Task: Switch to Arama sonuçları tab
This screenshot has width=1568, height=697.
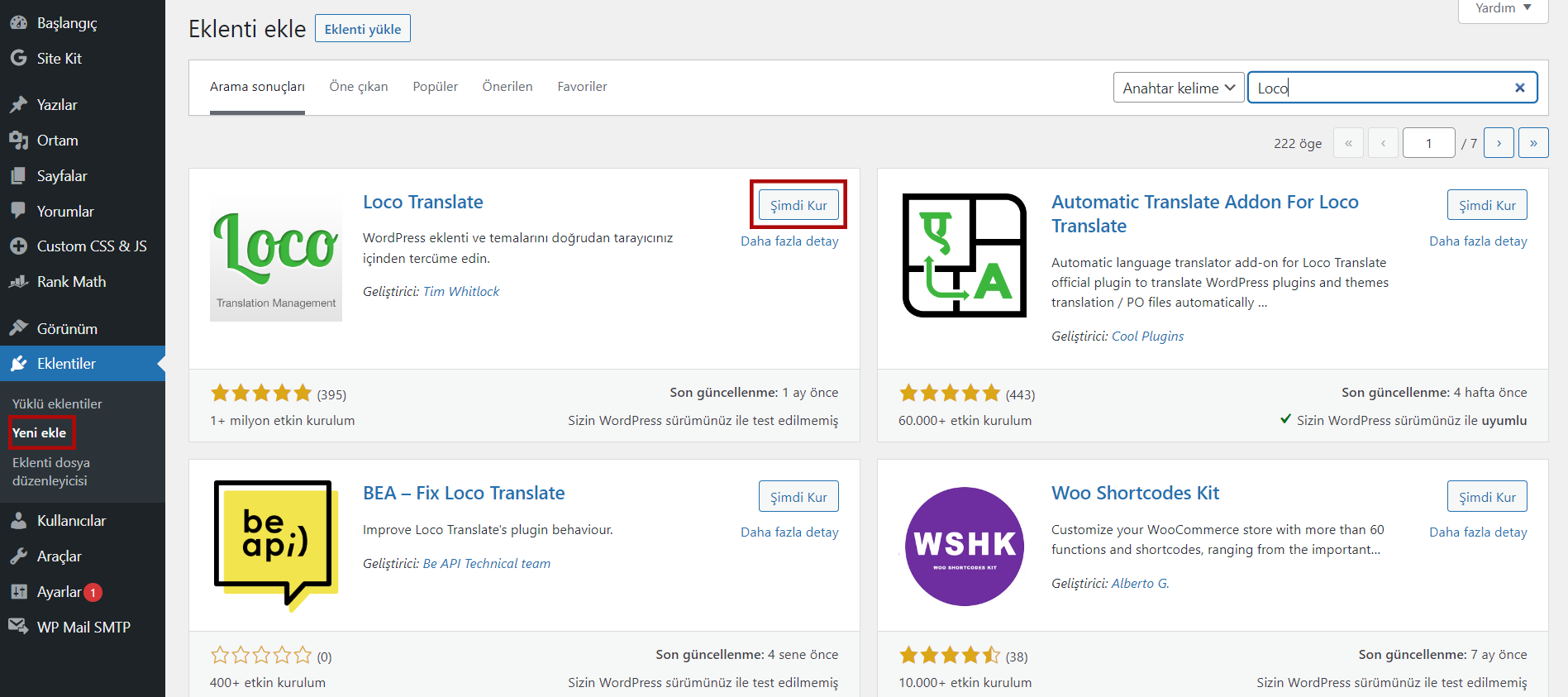Action: click(x=257, y=87)
